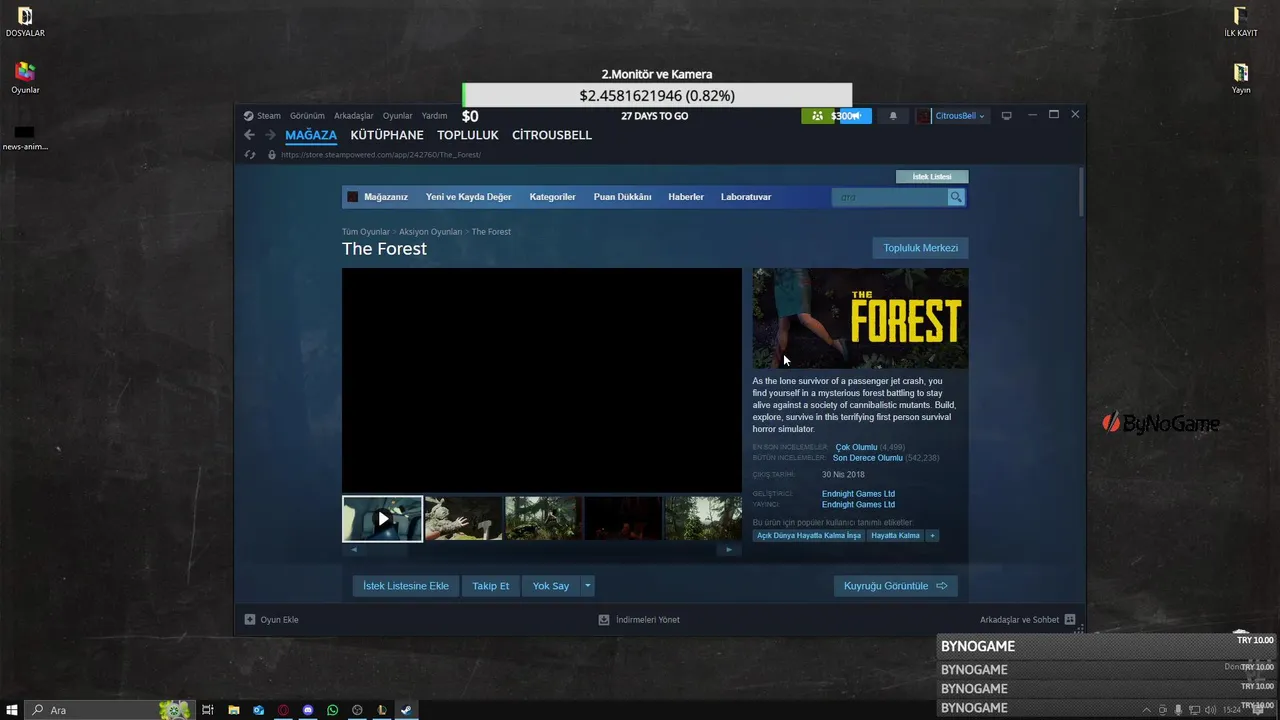The width and height of the screenshot is (1280, 720).
Task: Go back with the Steam back arrow
Action: point(250,135)
